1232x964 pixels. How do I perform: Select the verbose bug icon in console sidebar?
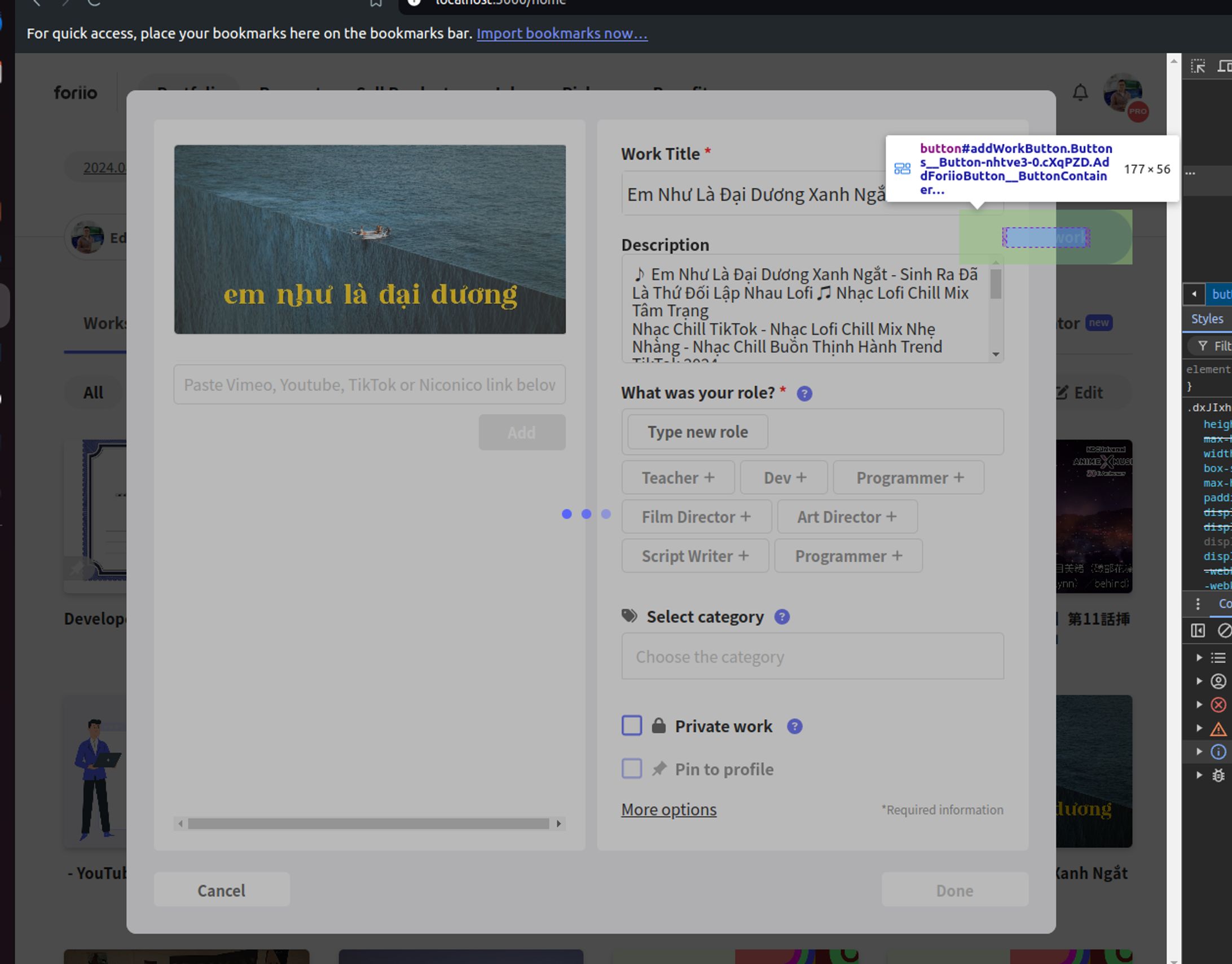click(x=1218, y=776)
